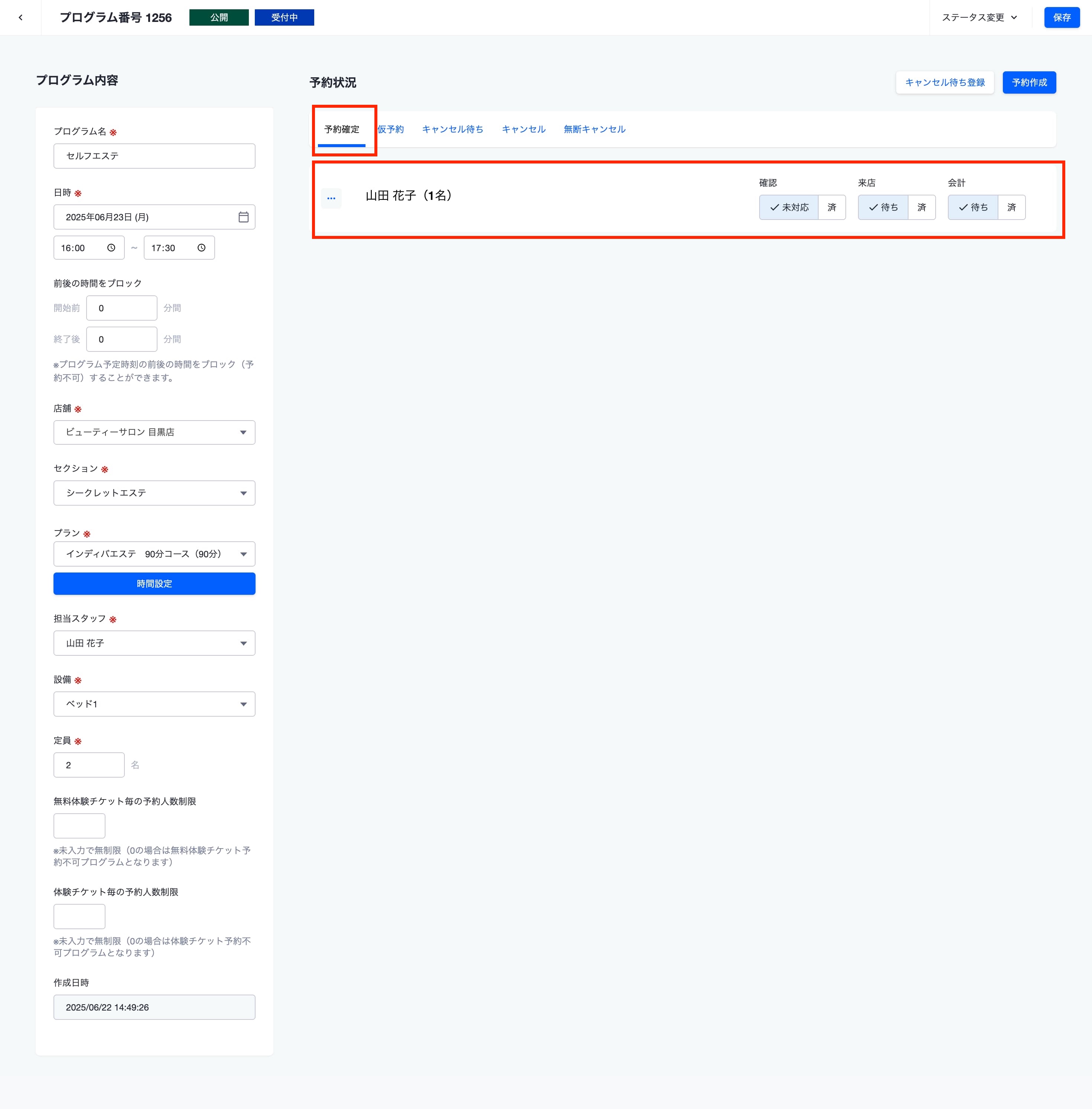1092x1109 pixels.
Task: Expand the 担当スタッフ dropdown
Action: (x=154, y=643)
